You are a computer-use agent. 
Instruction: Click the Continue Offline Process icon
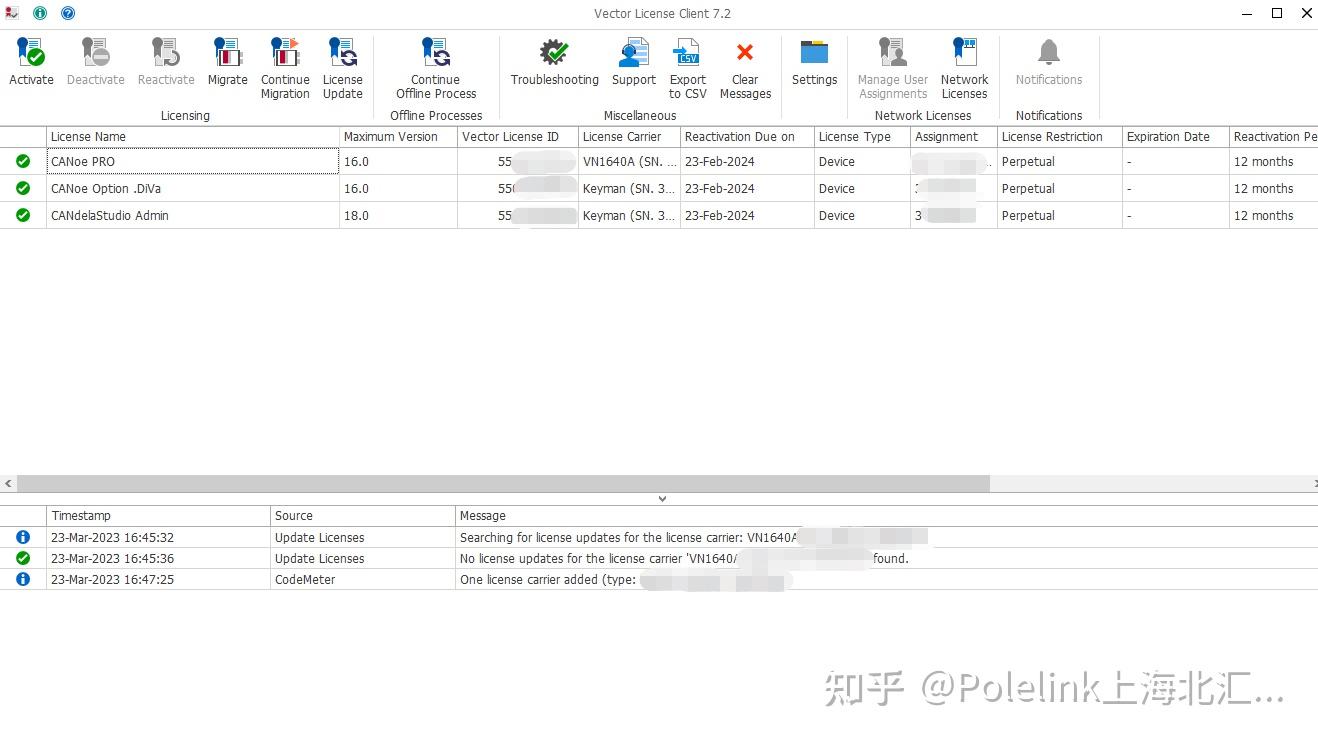pos(435,60)
